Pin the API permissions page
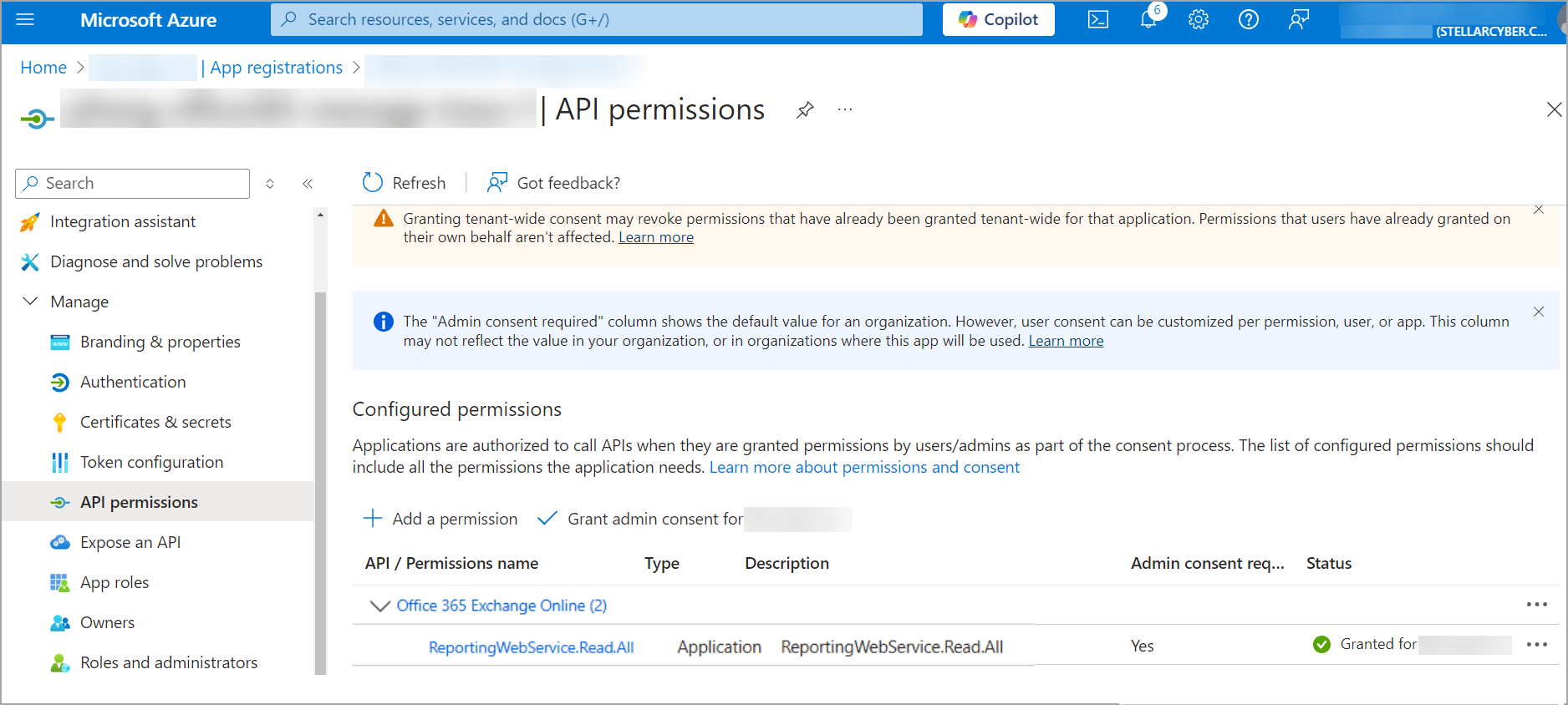 tap(805, 110)
